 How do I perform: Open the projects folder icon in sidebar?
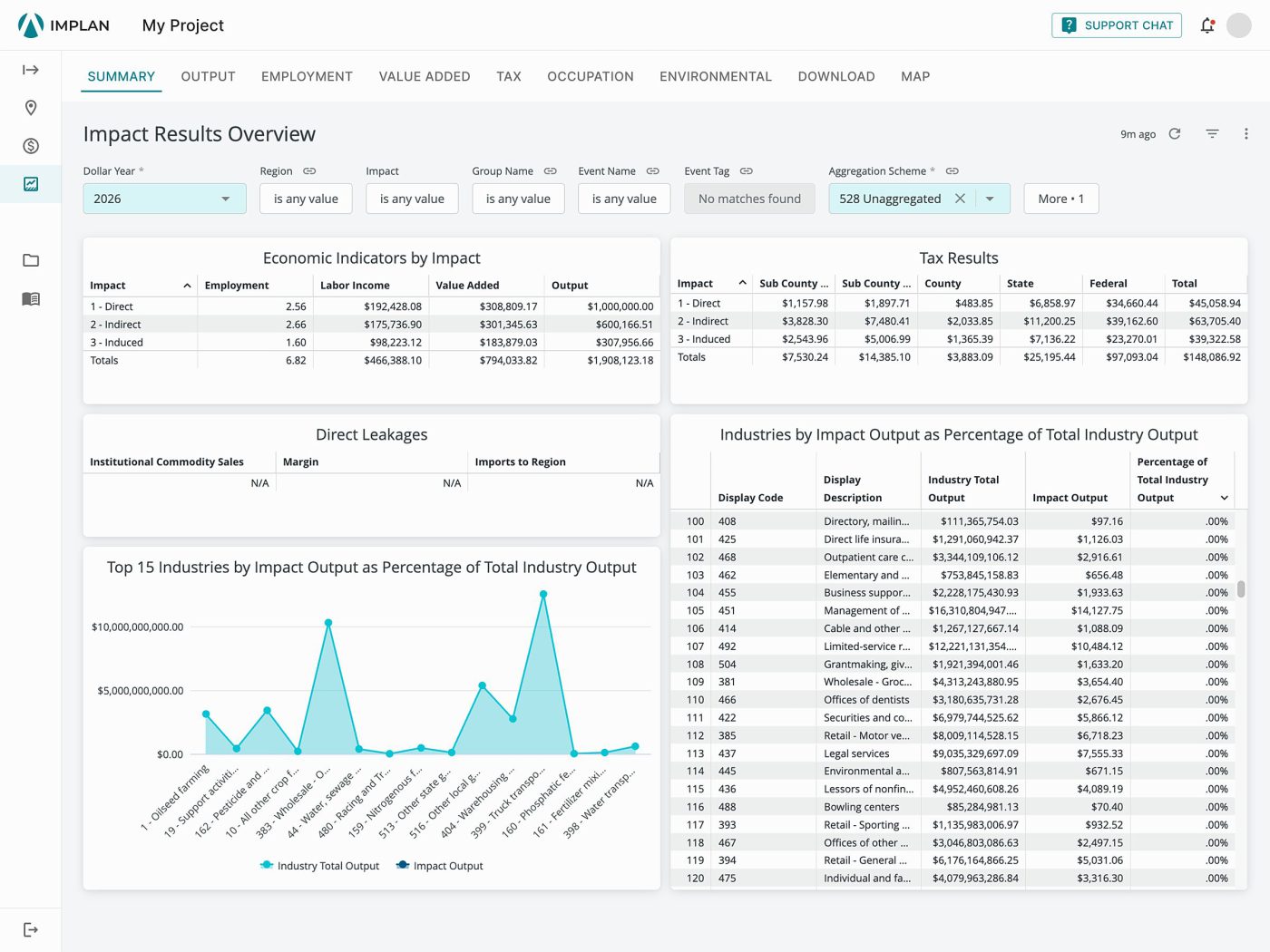point(31,260)
